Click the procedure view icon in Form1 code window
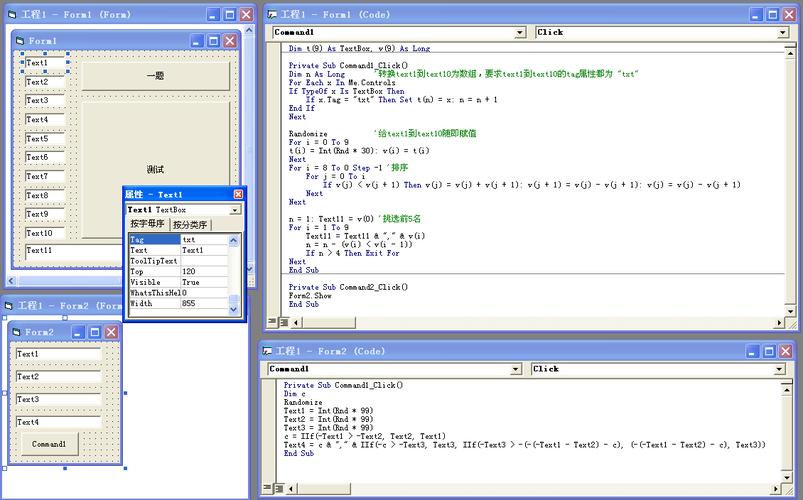 [x=272, y=322]
